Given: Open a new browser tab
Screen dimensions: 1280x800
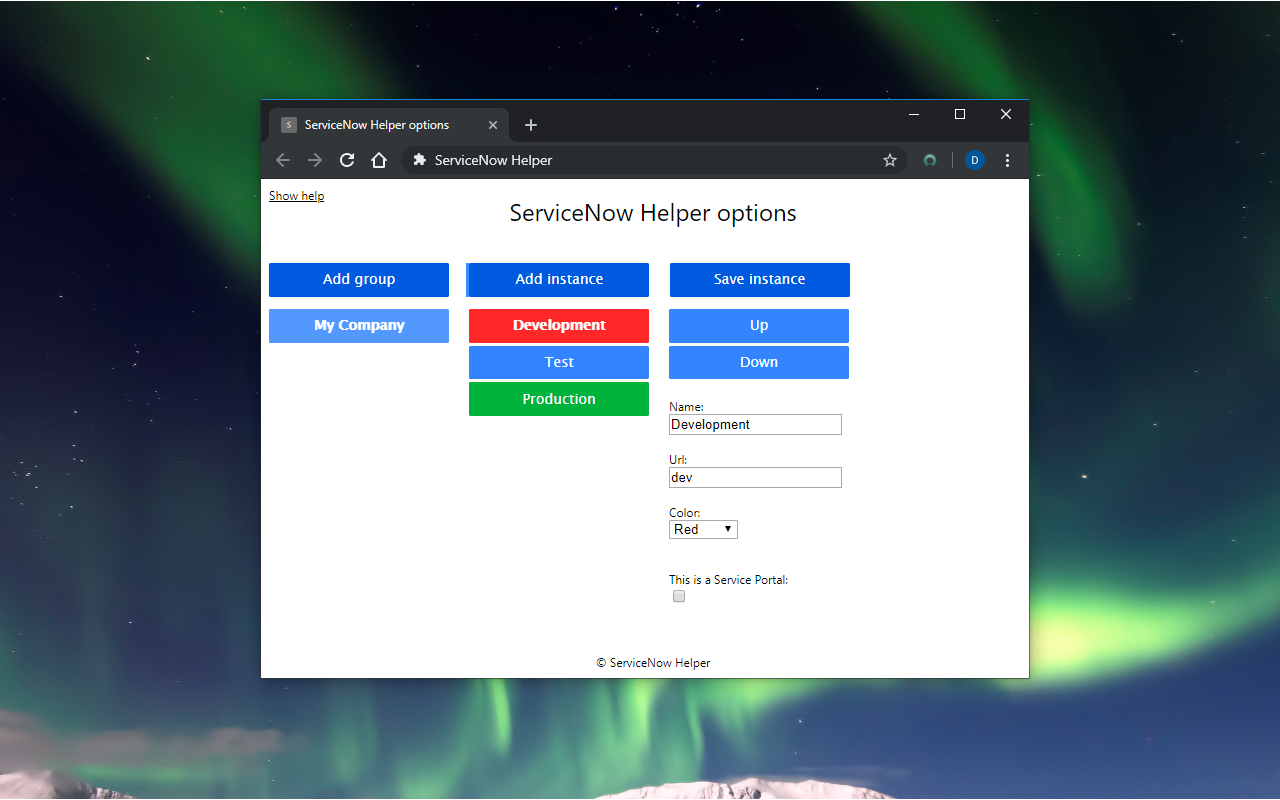Looking at the screenshot, I should 531,125.
